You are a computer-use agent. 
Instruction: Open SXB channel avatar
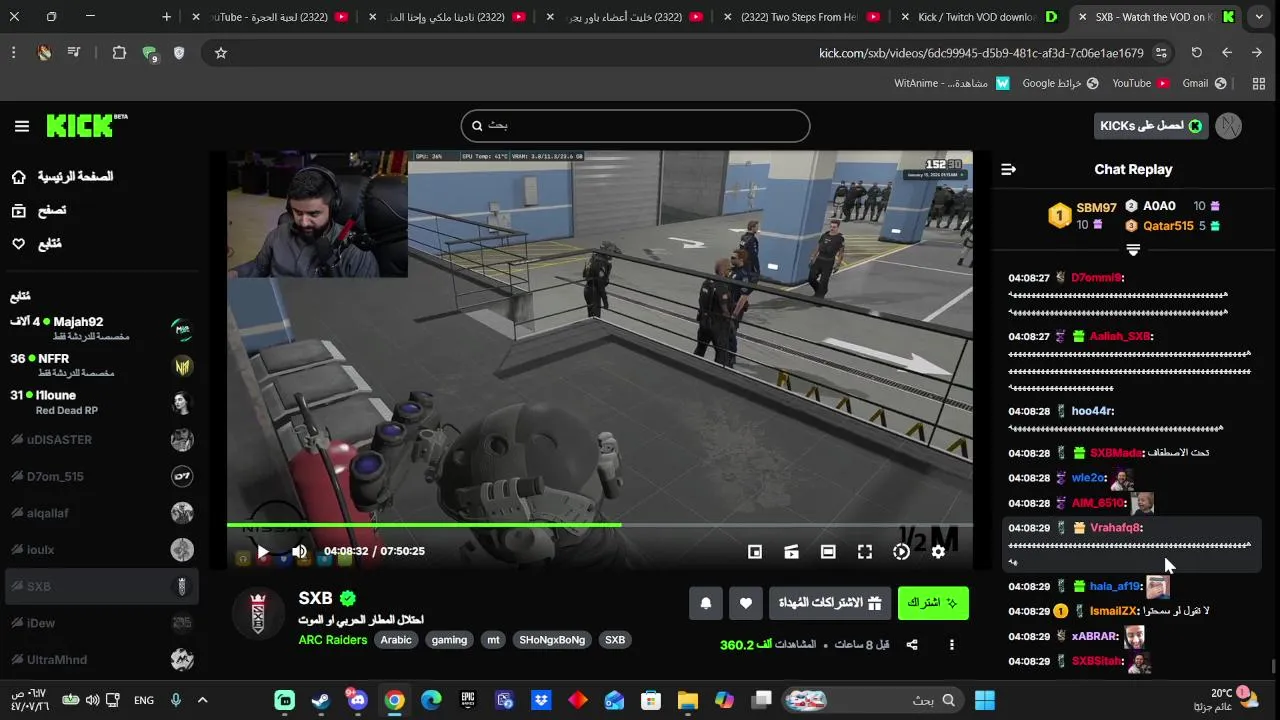click(x=258, y=613)
